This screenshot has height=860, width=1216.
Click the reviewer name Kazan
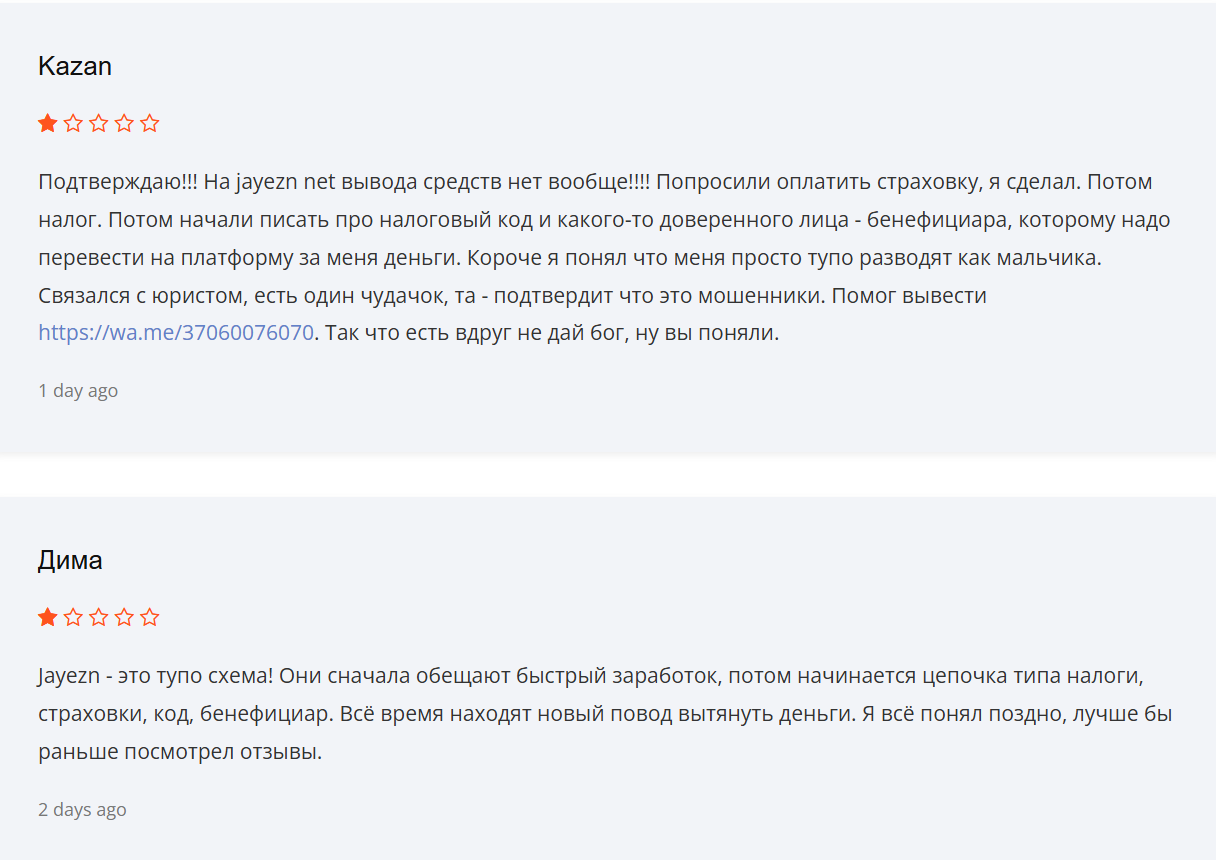pos(74,67)
